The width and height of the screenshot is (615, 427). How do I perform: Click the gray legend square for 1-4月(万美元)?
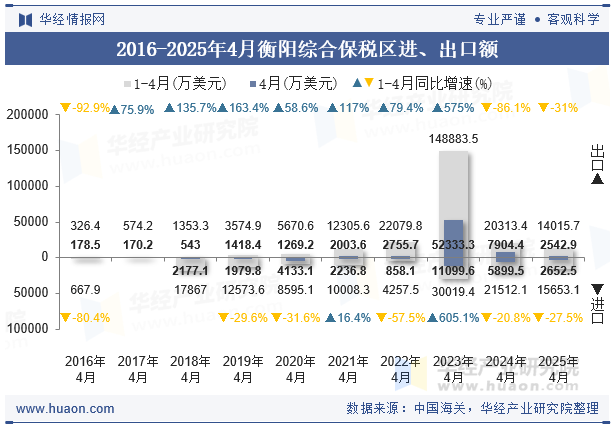point(127,84)
